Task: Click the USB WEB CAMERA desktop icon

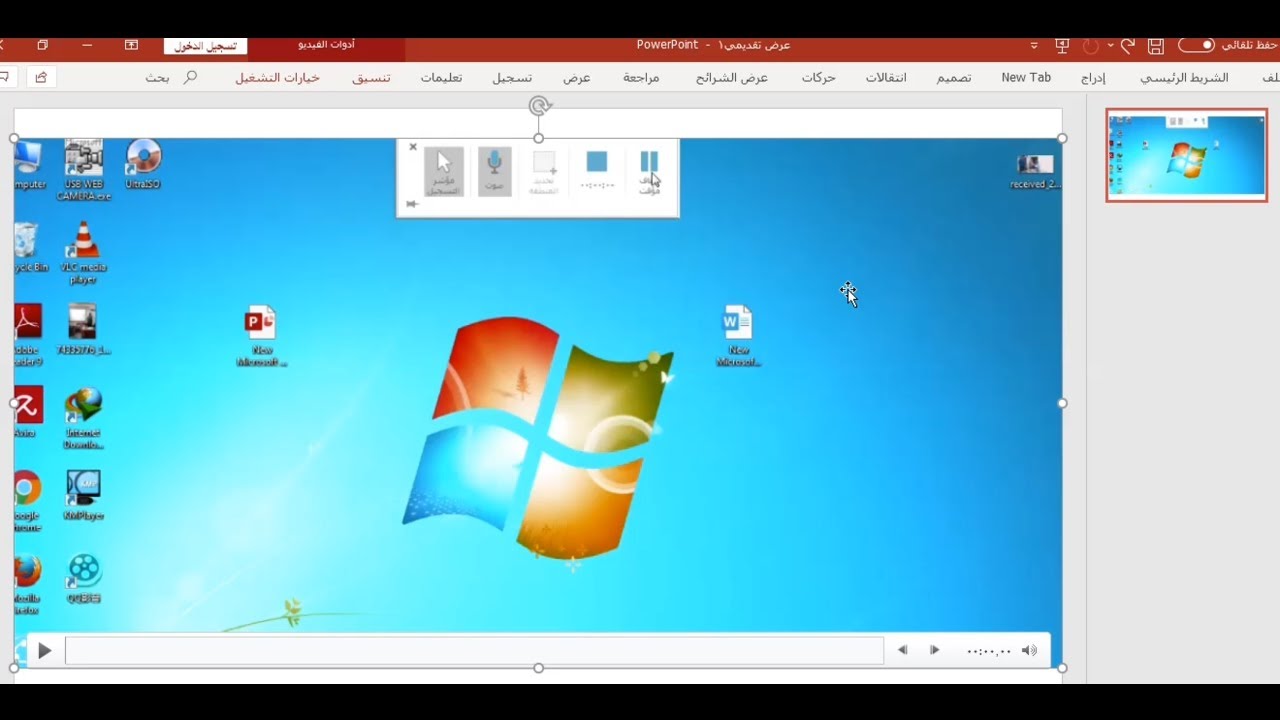Action: click(84, 170)
